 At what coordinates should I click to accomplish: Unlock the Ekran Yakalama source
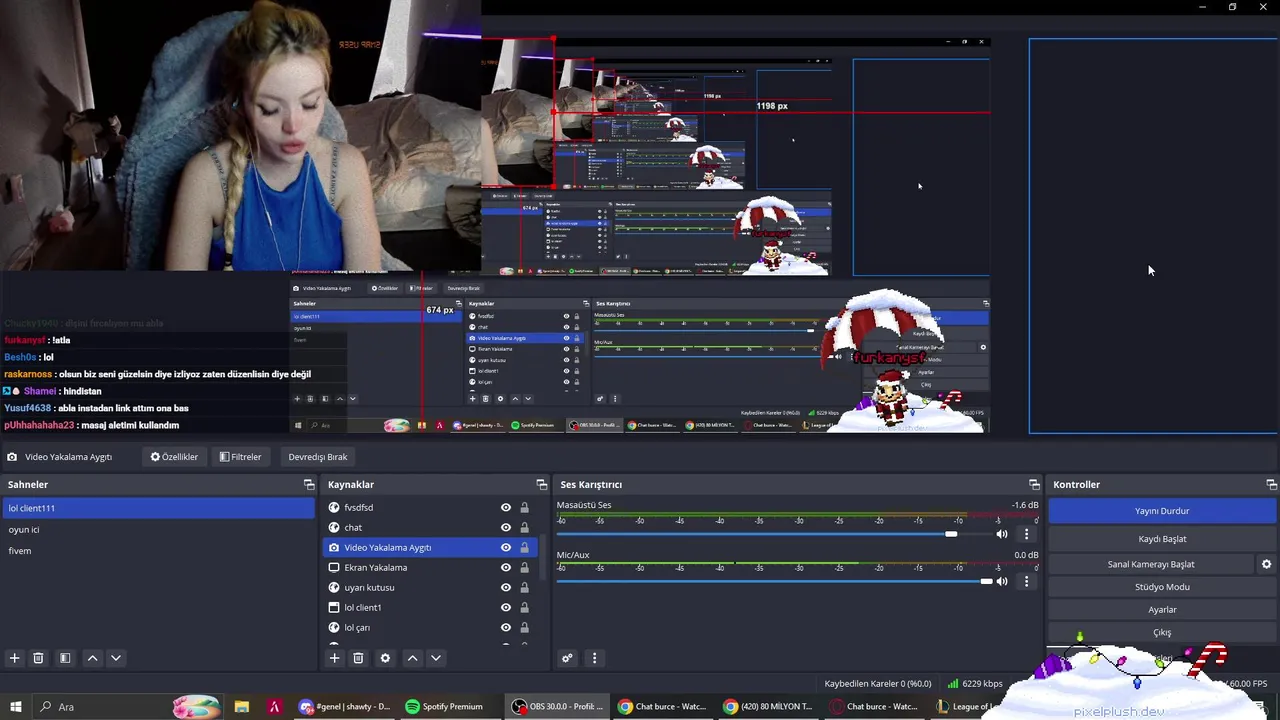[524, 568]
